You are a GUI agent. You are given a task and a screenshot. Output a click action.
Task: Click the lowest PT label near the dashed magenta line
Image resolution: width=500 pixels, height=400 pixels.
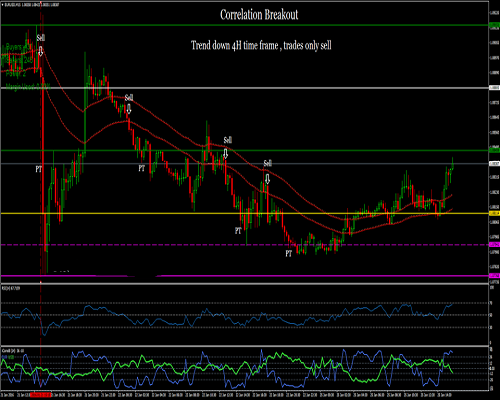(289, 254)
